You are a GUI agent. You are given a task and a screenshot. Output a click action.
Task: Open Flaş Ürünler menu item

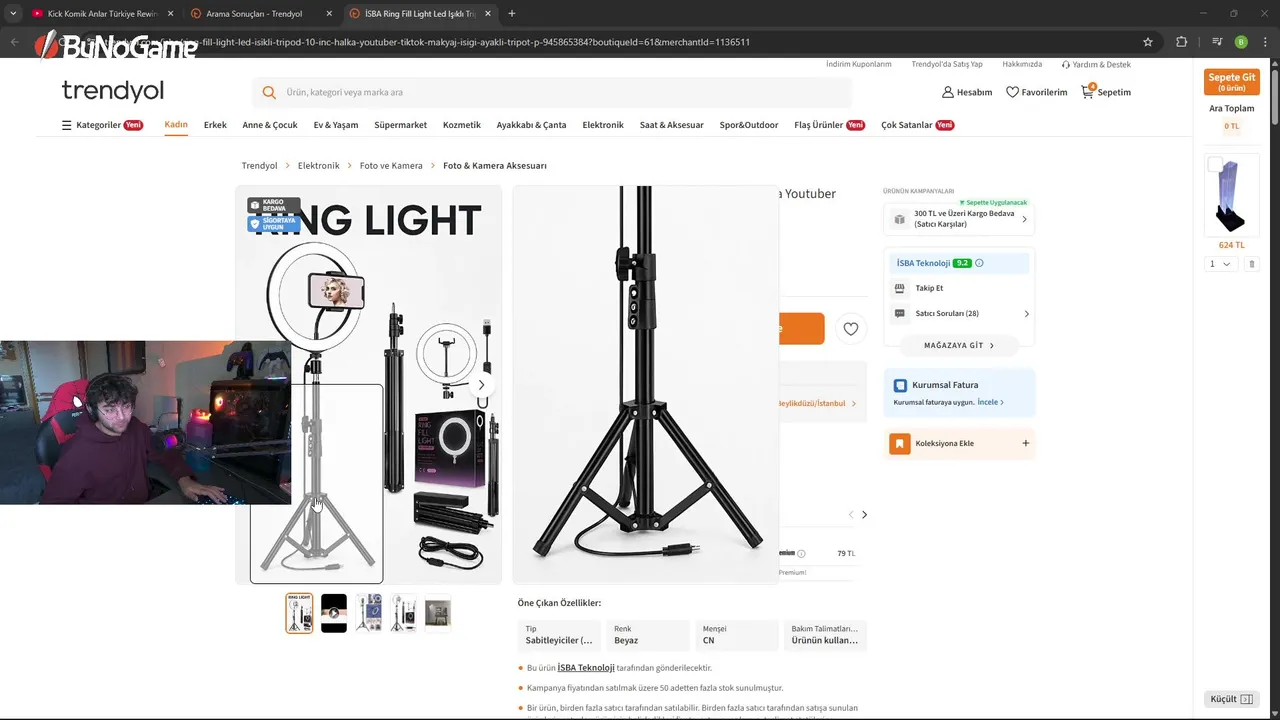point(829,125)
